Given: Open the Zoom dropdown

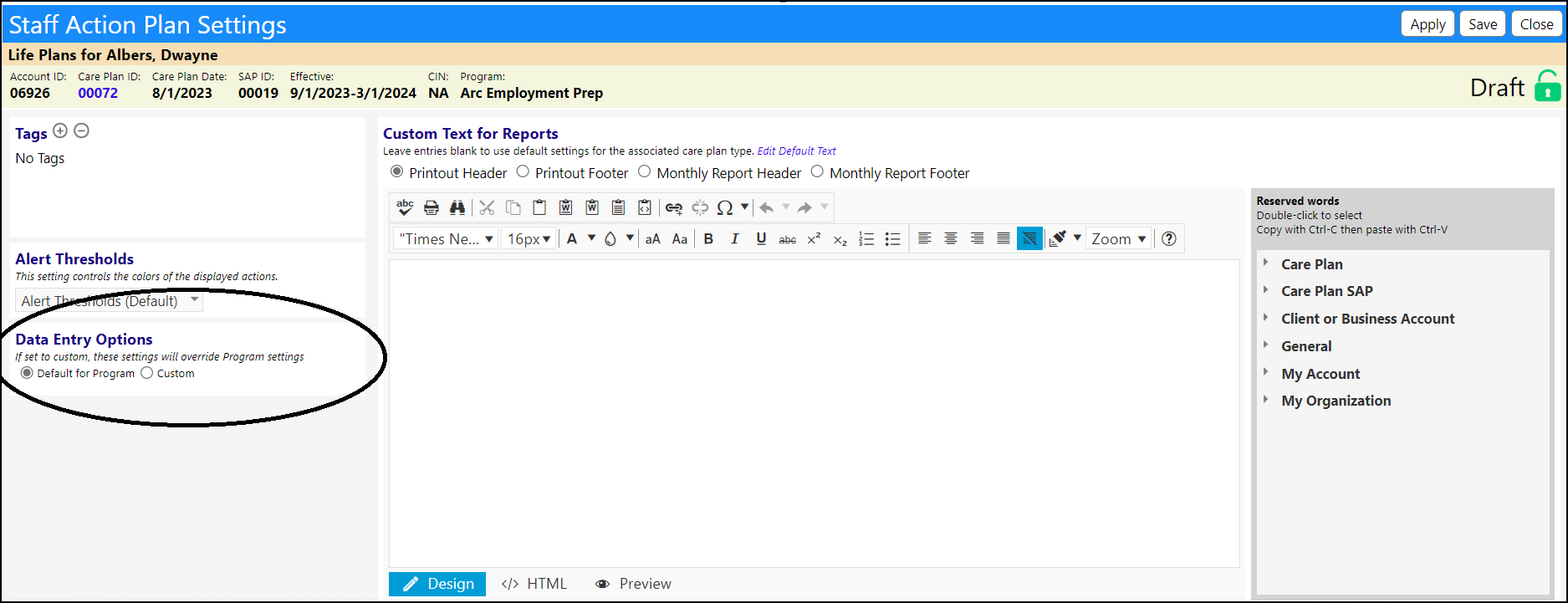Looking at the screenshot, I should 1119,239.
